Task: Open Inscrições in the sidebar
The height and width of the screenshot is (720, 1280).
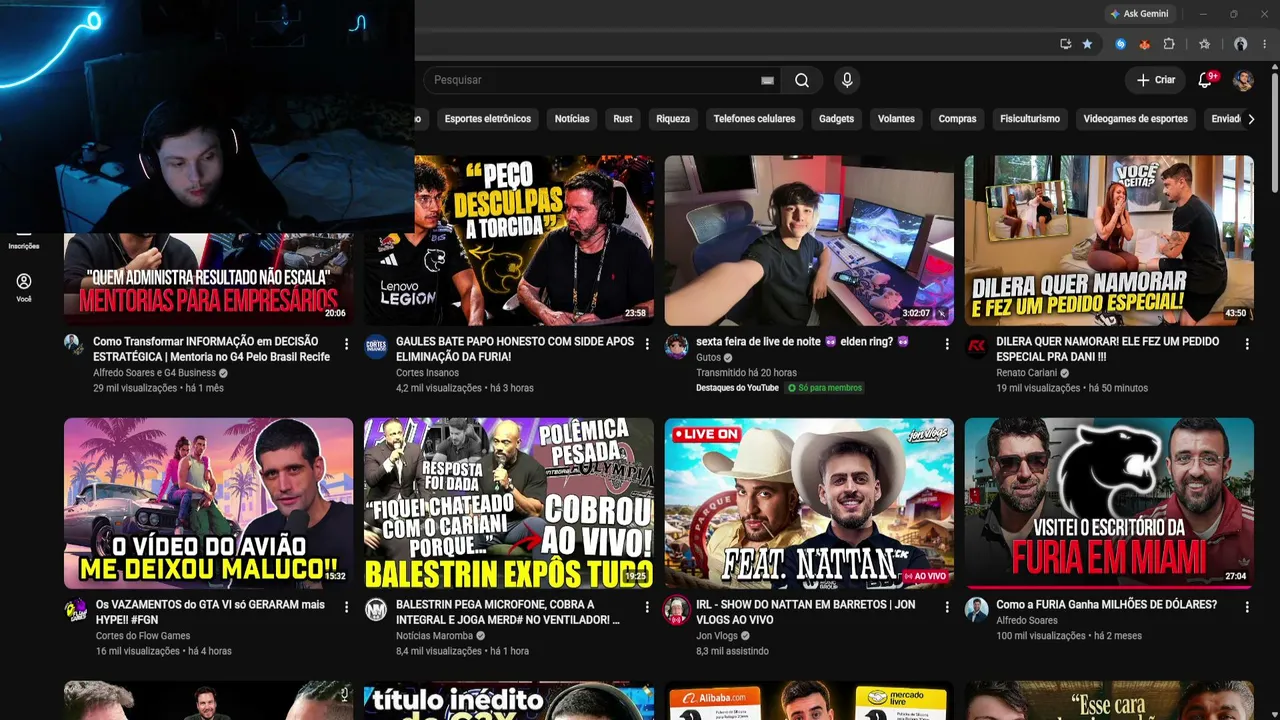Action: pyautogui.click(x=24, y=240)
